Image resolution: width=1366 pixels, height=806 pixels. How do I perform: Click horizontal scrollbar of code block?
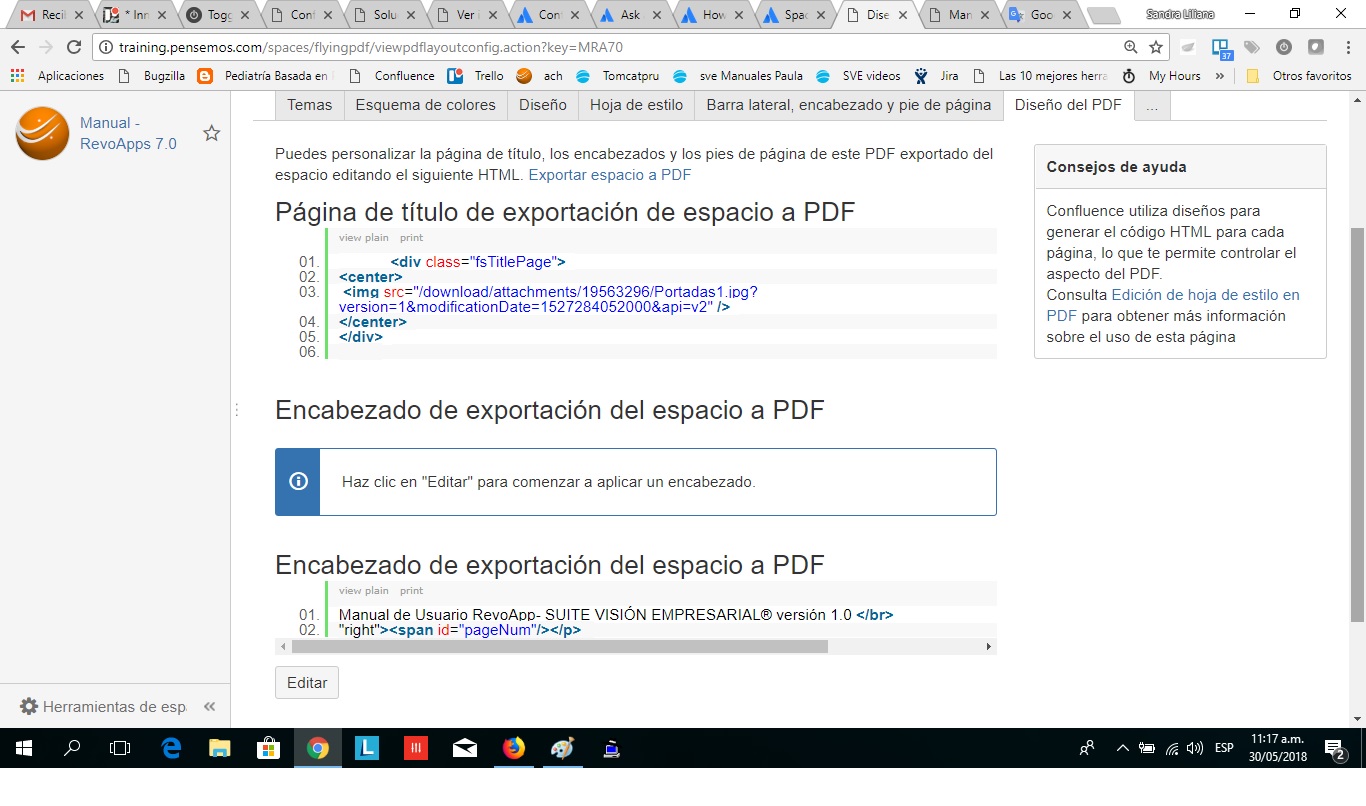(560, 647)
